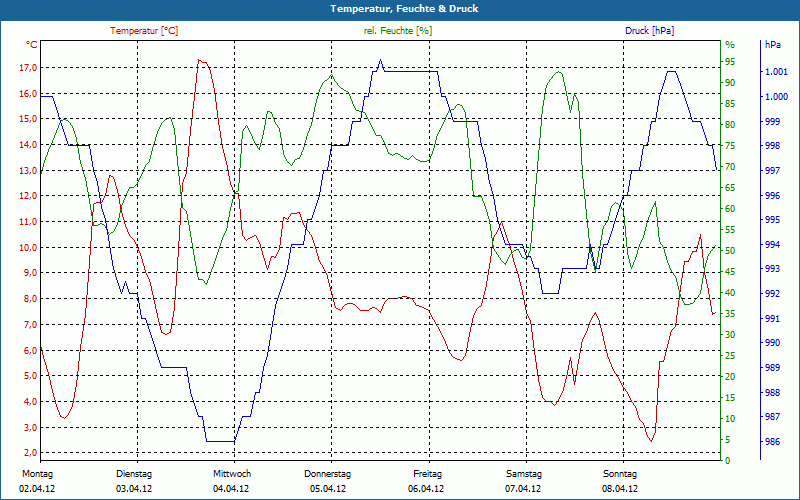This screenshot has height=500, width=800.
Task: Click the date '07.04.12'
Action: click(x=523, y=489)
